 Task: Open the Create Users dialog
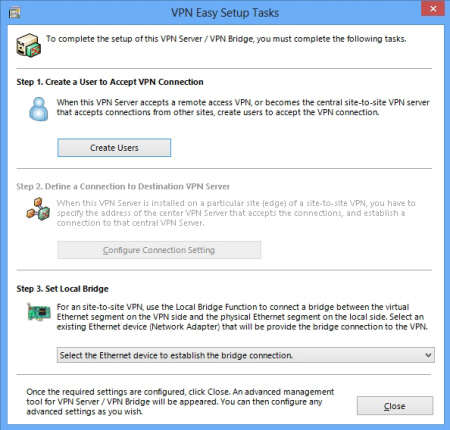(x=114, y=148)
